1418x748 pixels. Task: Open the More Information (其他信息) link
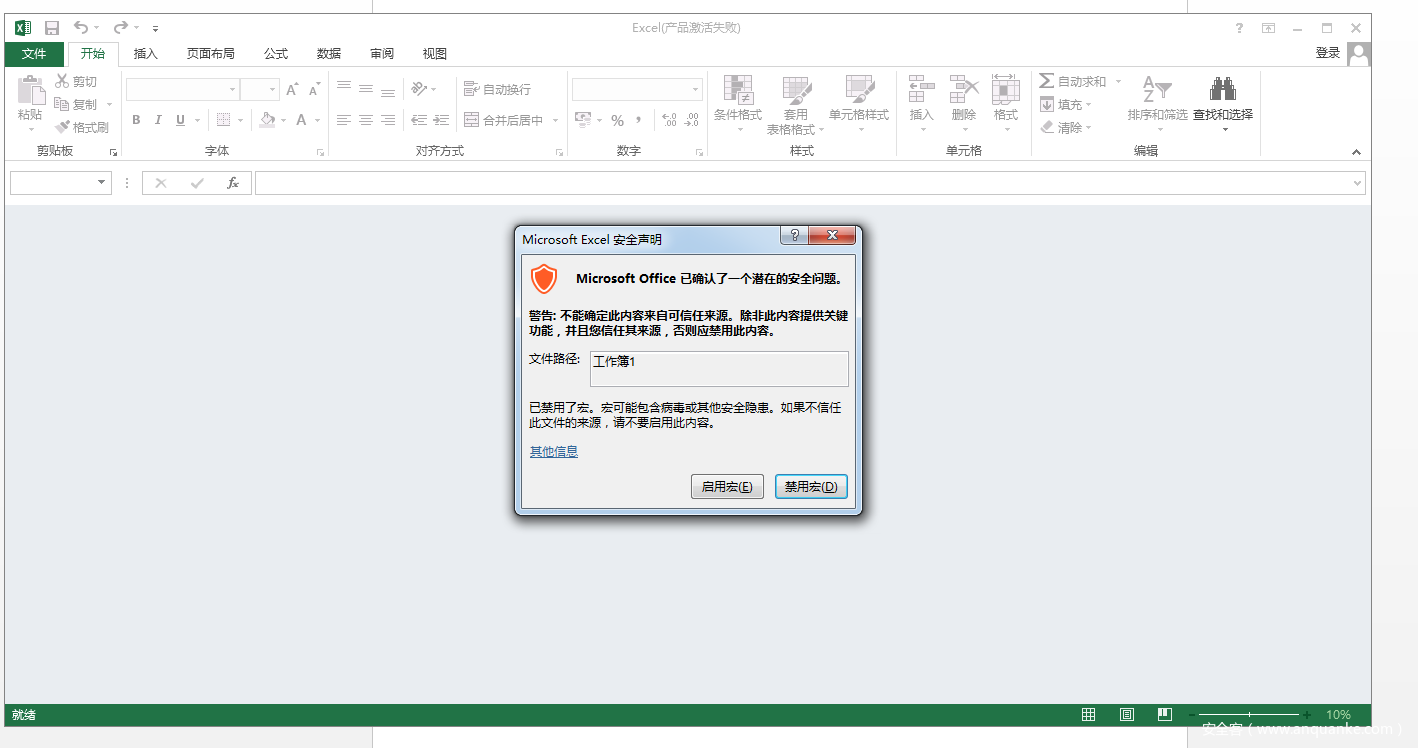click(x=553, y=452)
